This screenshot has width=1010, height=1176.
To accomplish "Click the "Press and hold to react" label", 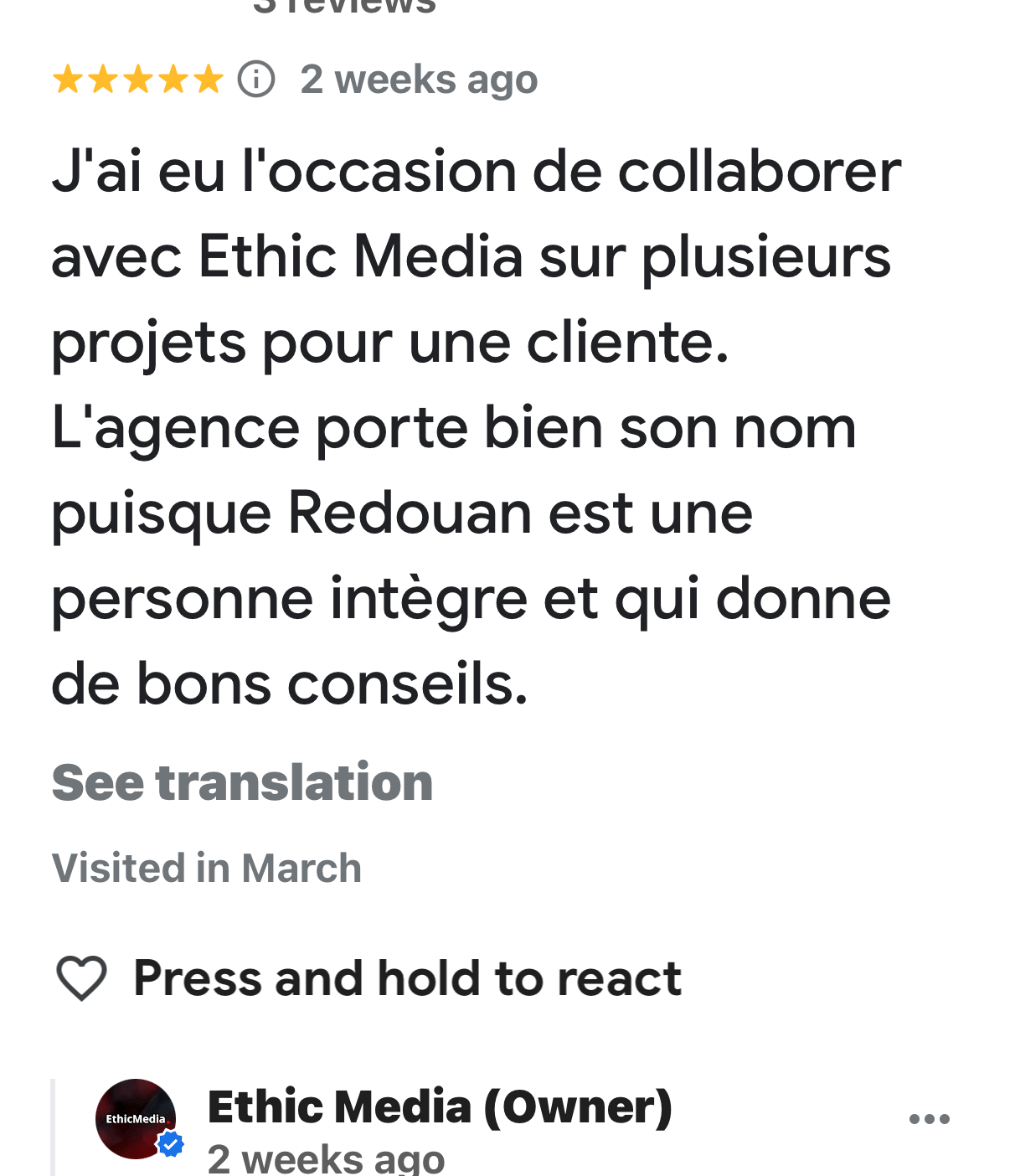I will 407,977.
